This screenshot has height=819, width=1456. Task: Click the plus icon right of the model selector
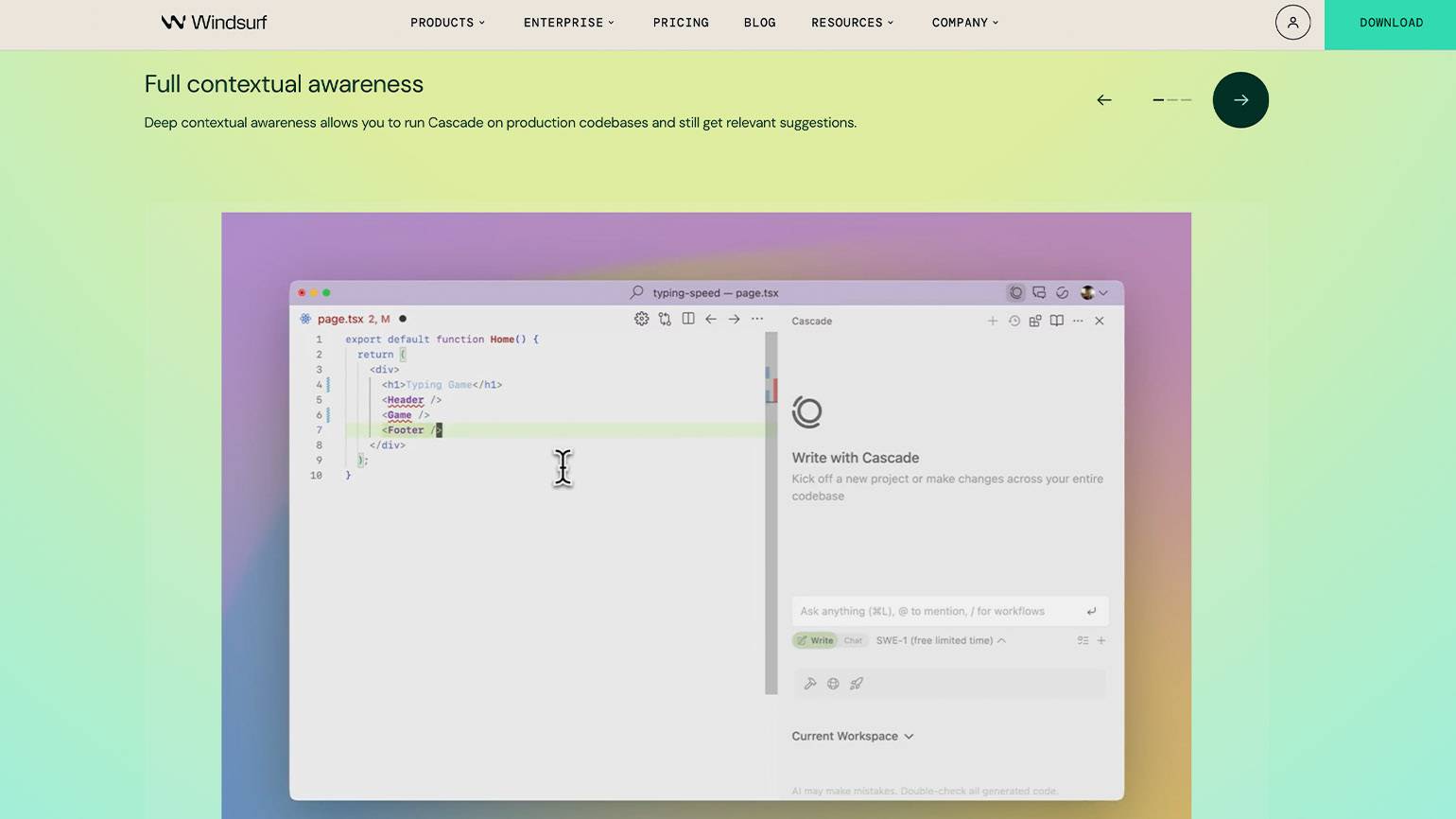coord(1101,641)
